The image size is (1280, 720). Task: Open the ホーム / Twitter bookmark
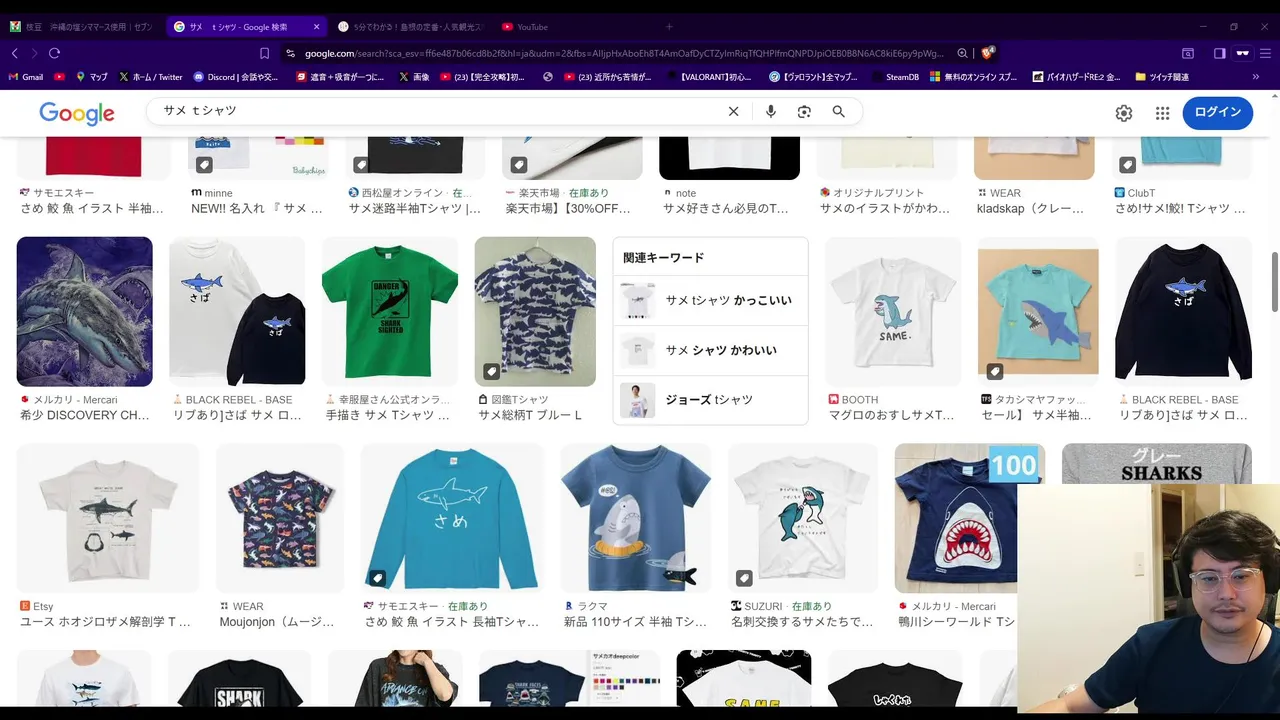(151, 76)
